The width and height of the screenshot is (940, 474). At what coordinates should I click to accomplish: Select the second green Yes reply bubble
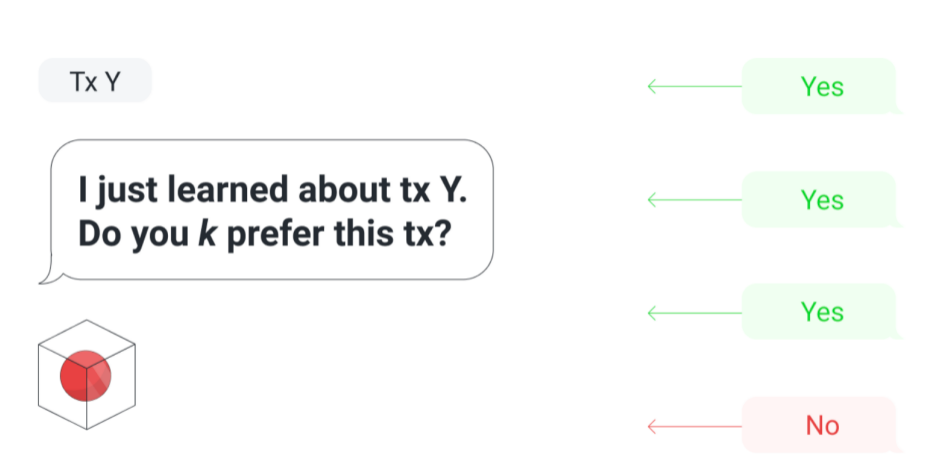[821, 200]
